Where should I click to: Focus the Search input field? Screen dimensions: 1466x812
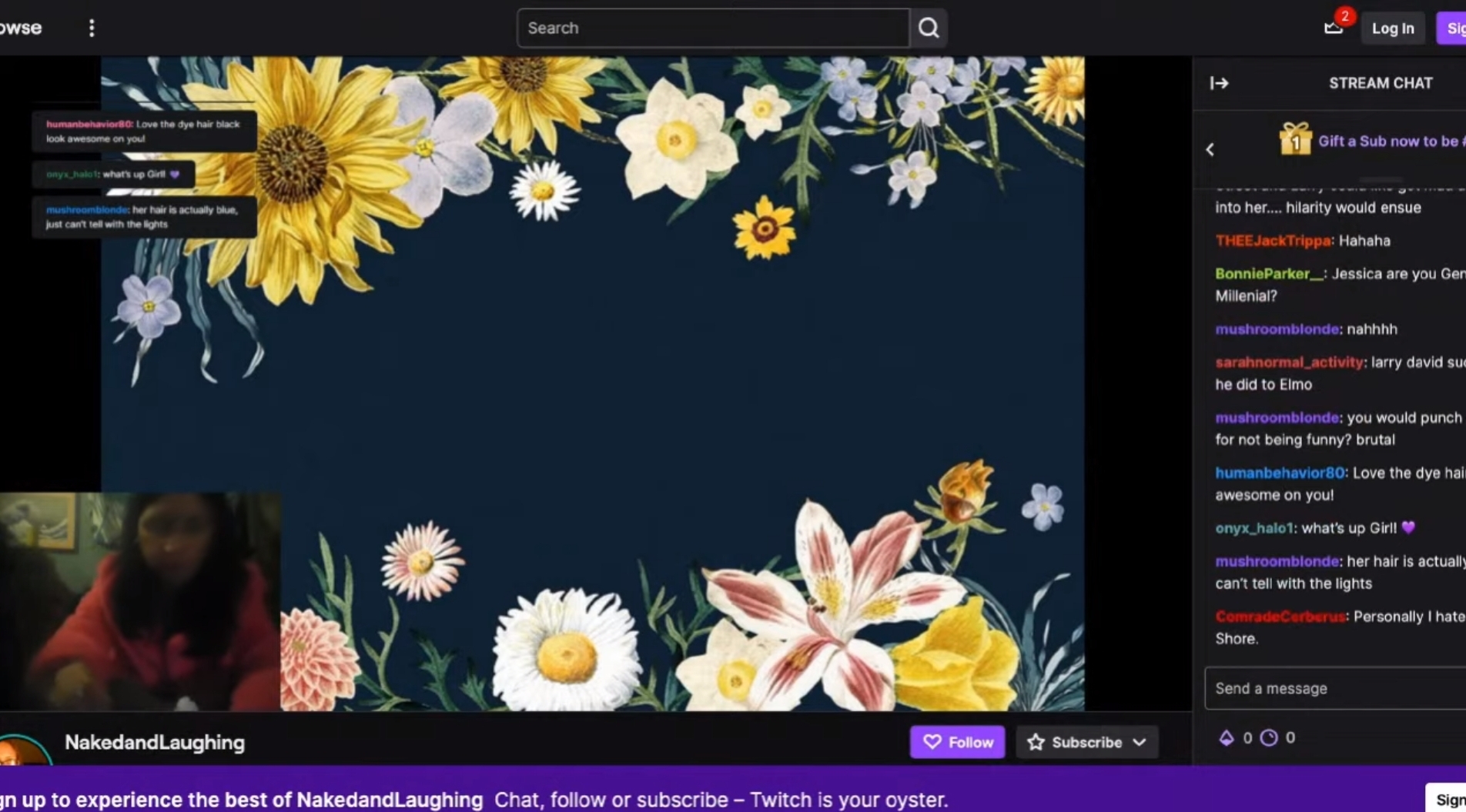pyautogui.click(x=713, y=28)
